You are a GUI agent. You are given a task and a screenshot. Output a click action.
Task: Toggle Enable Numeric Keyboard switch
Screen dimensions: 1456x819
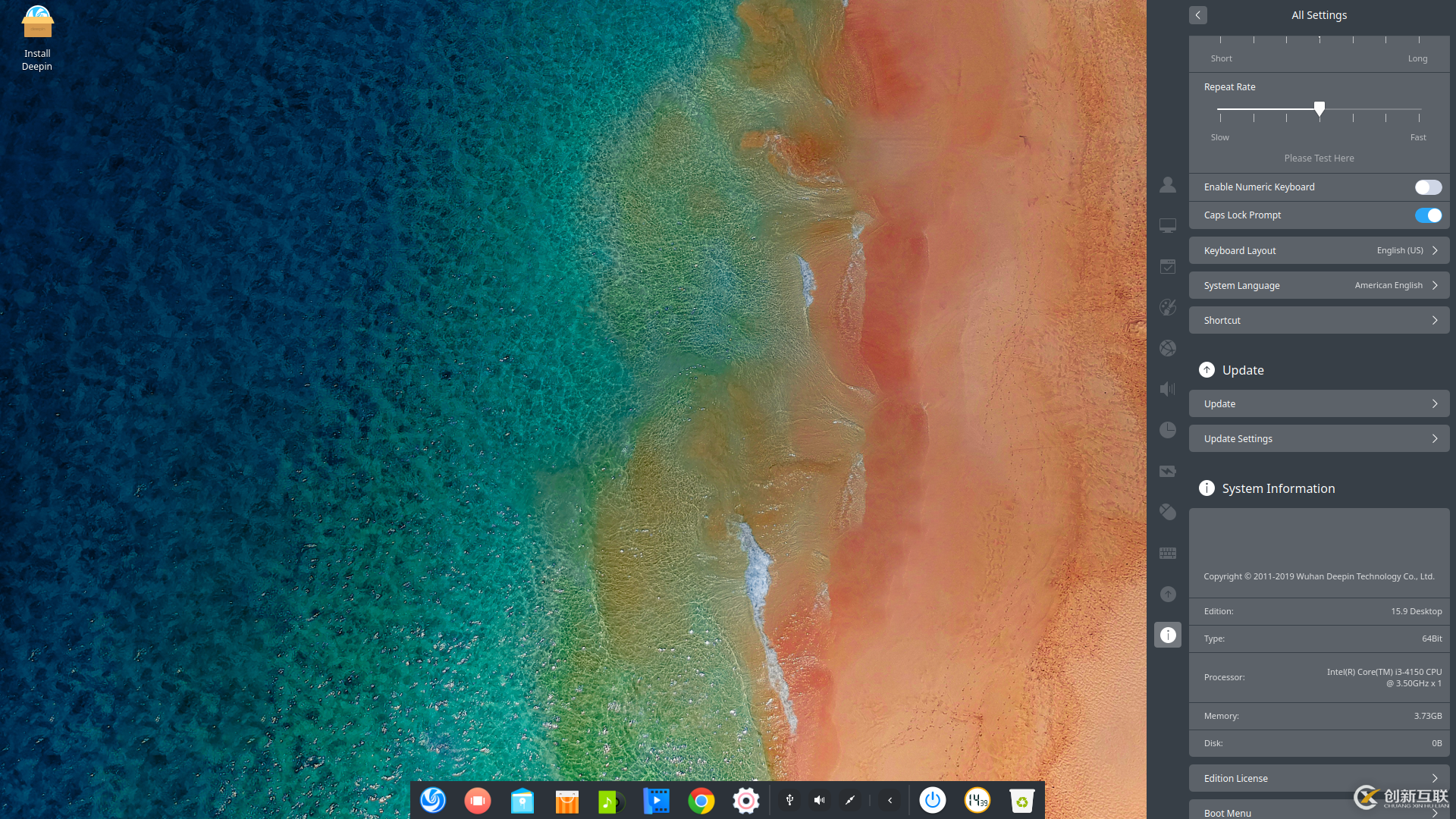click(1427, 187)
